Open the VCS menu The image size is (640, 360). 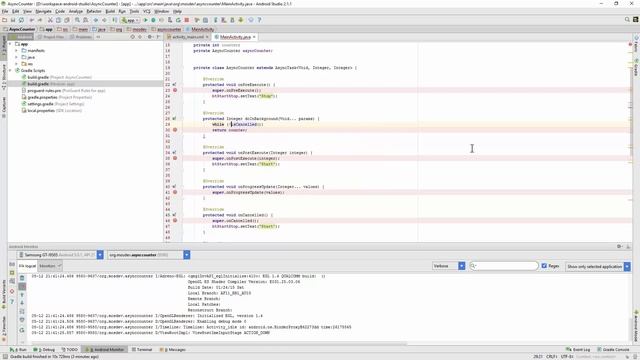[147, 11]
